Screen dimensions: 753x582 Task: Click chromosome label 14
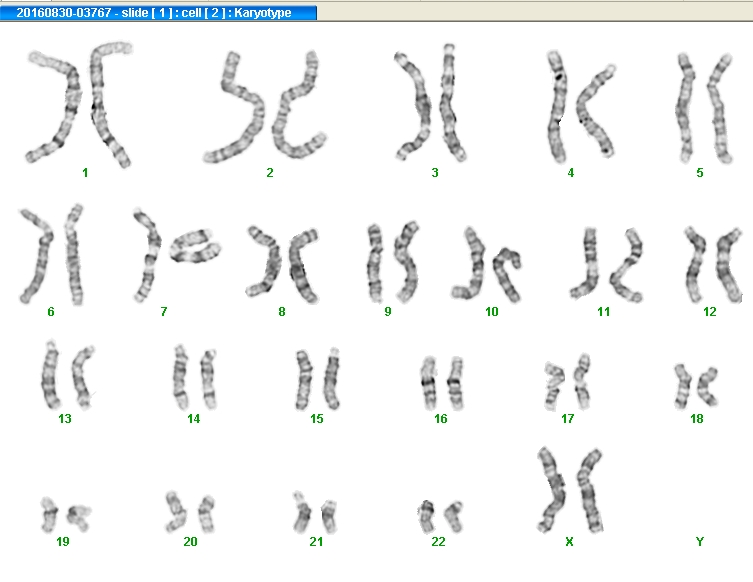coord(194,419)
